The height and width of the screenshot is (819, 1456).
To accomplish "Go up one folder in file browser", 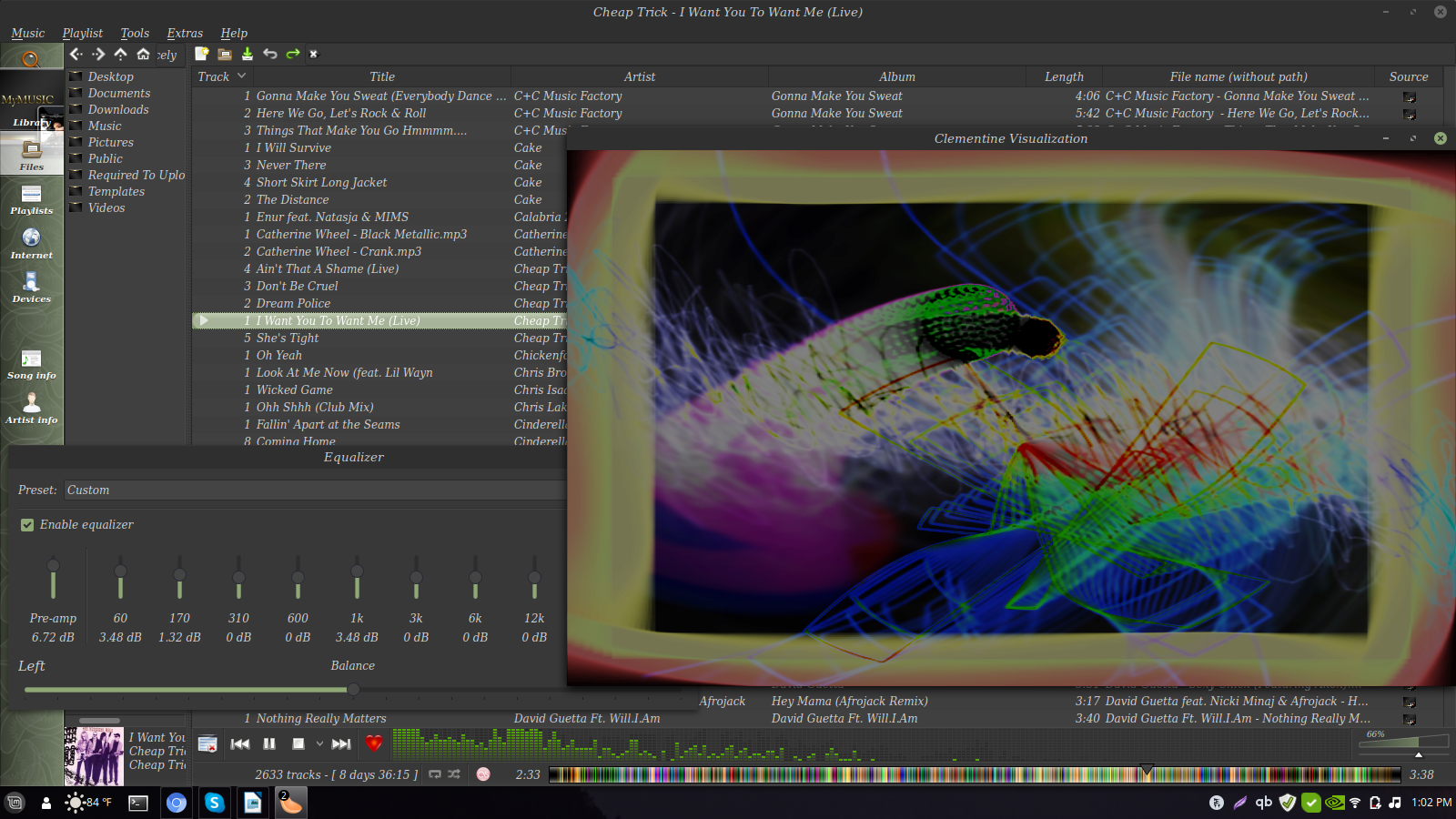I will 120,55.
